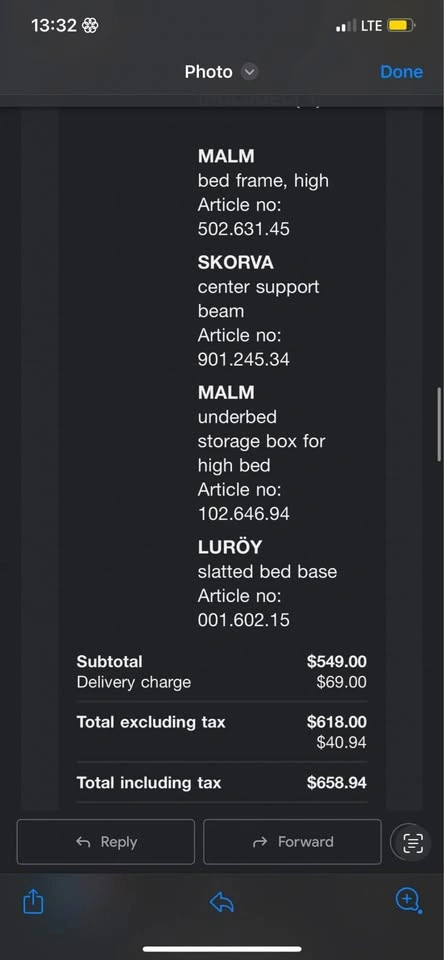Image resolution: width=444 pixels, height=960 pixels.
Task: Tap the markup pen icon at bottom right
Action: [408, 900]
